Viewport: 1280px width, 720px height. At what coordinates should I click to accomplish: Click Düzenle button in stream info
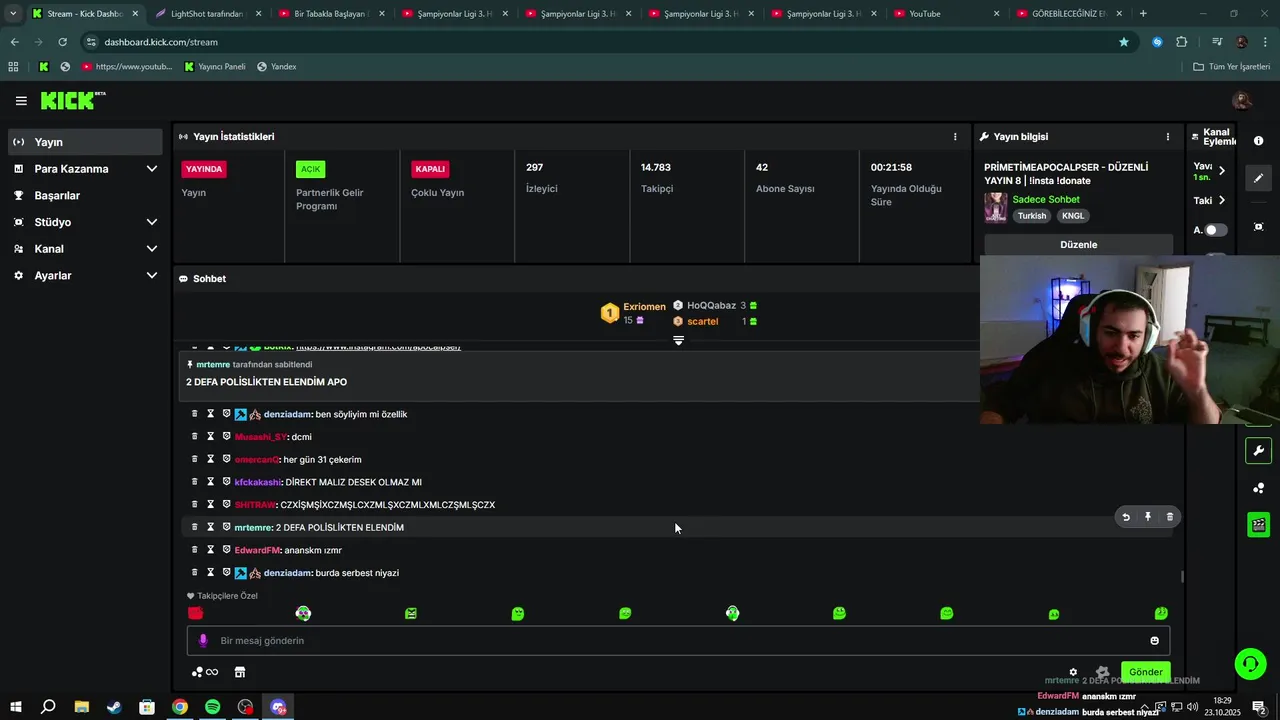[1078, 245]
